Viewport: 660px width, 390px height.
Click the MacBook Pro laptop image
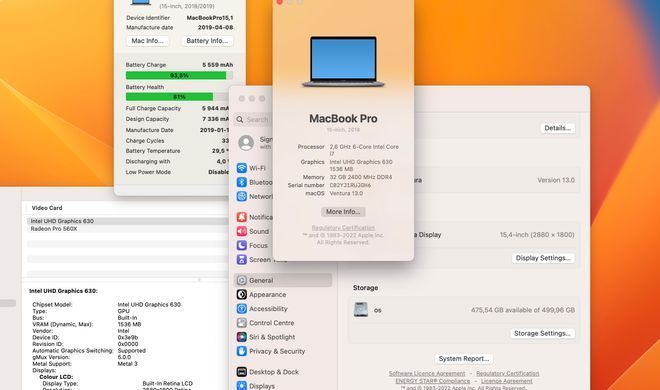tap(343, 62)
